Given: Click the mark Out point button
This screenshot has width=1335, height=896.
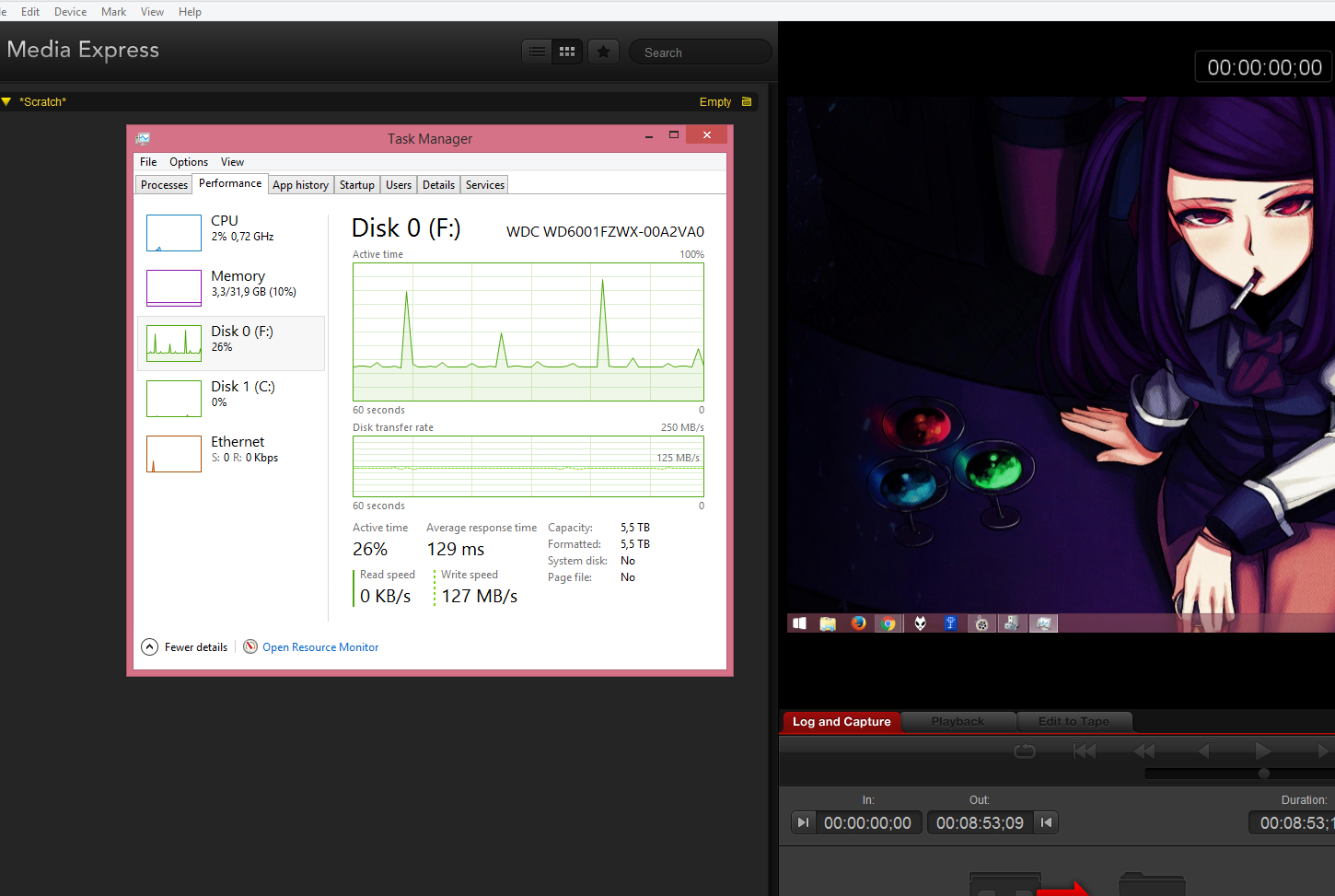Looking at the screenshot, I should tap(1046, 822).
